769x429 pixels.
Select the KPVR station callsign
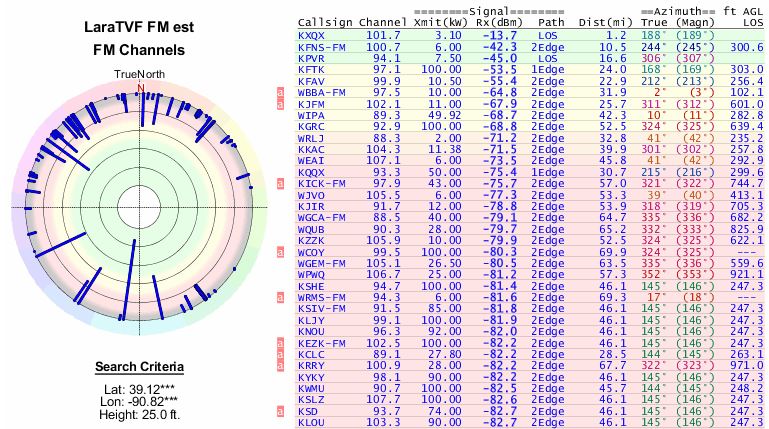(311, 58)
